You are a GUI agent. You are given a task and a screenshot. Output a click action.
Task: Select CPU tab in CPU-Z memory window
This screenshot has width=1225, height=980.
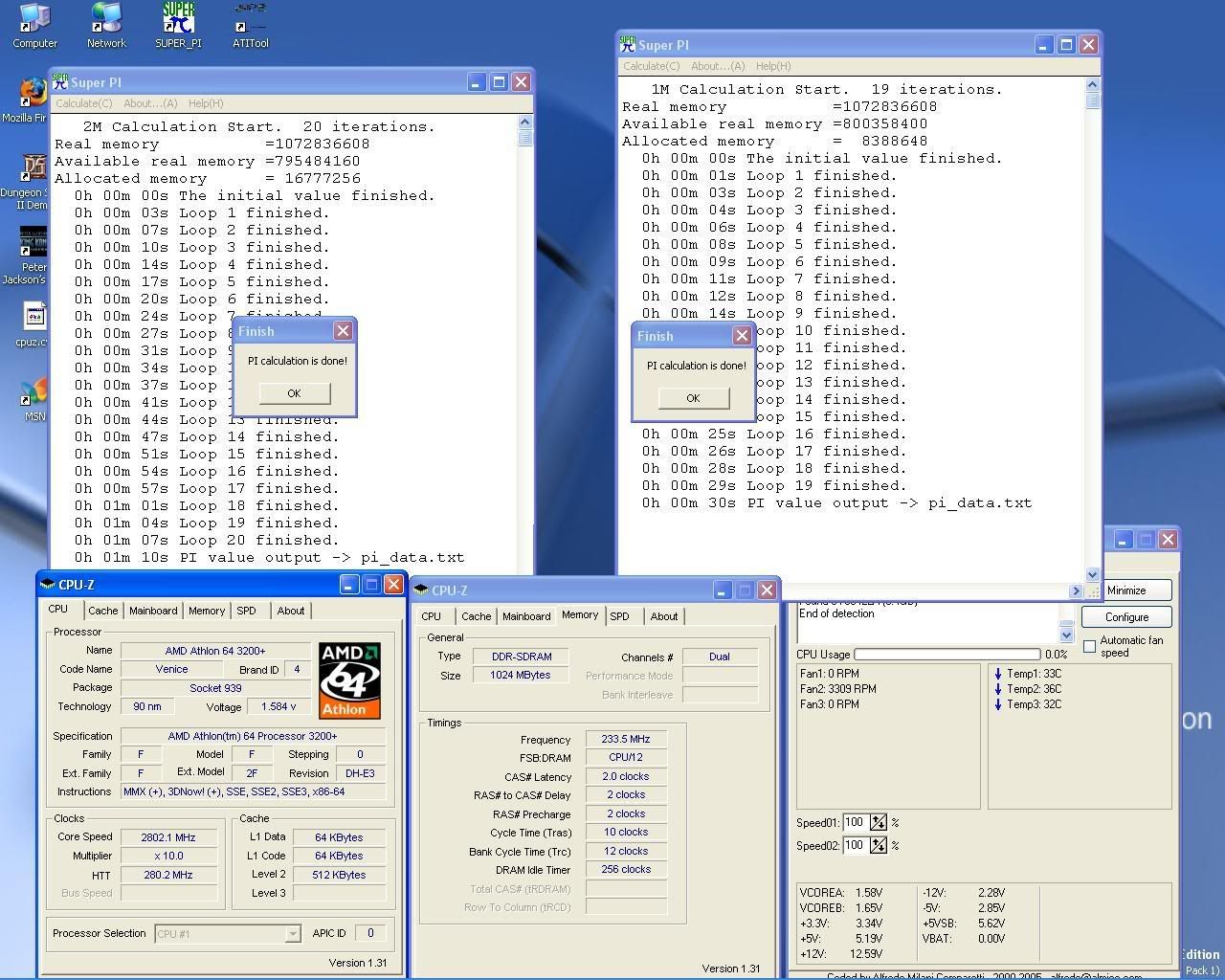click(x=432, y=616)
